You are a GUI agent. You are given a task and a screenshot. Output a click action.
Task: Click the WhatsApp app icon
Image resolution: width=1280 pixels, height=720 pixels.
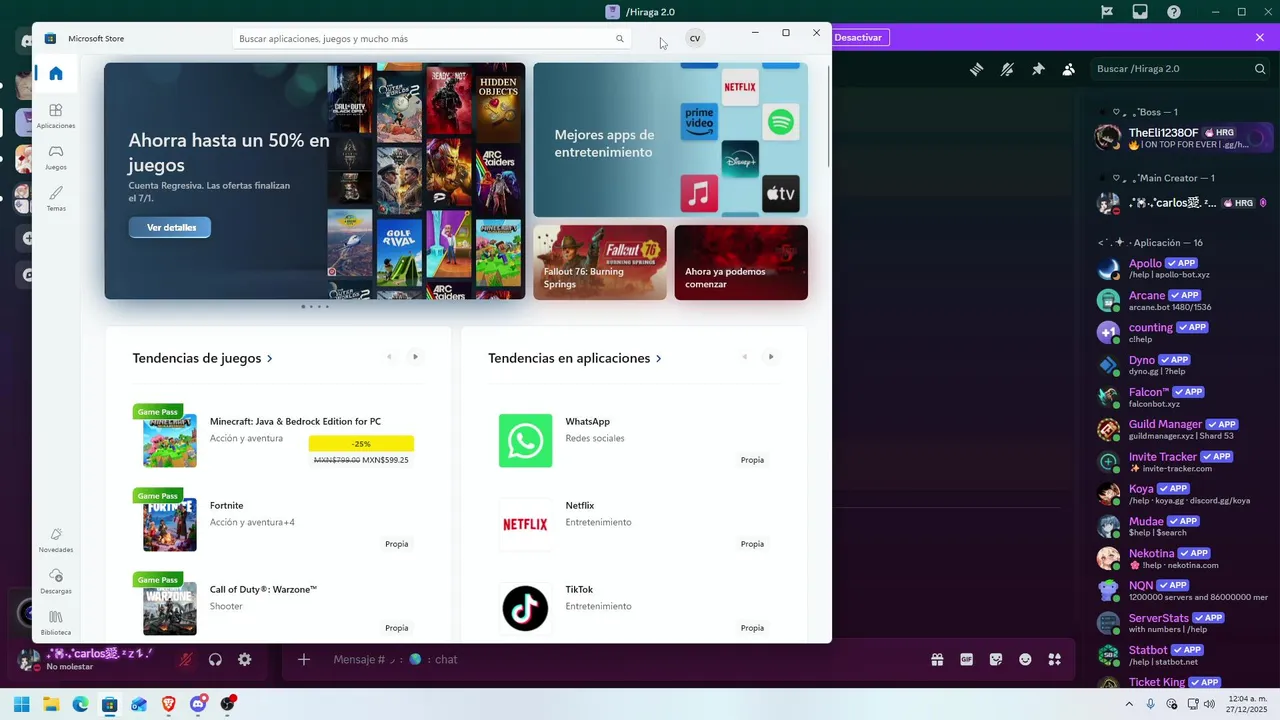pyautogui.click(x=525, y=440)
